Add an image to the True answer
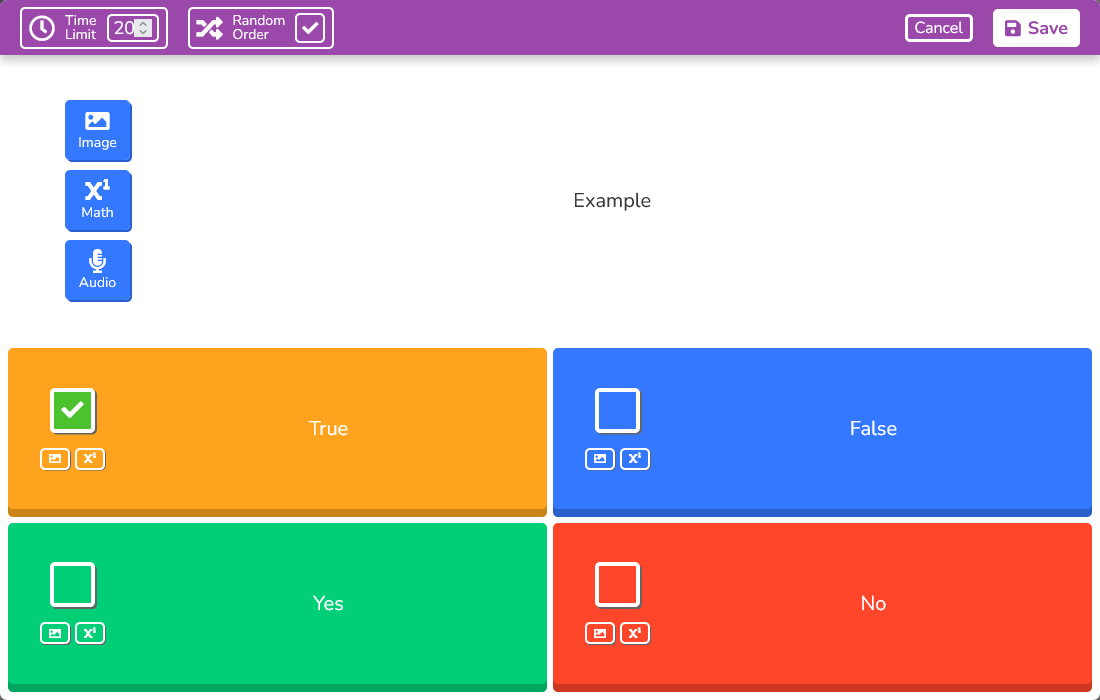This screenshot has width=1100, height=700. 55,459
